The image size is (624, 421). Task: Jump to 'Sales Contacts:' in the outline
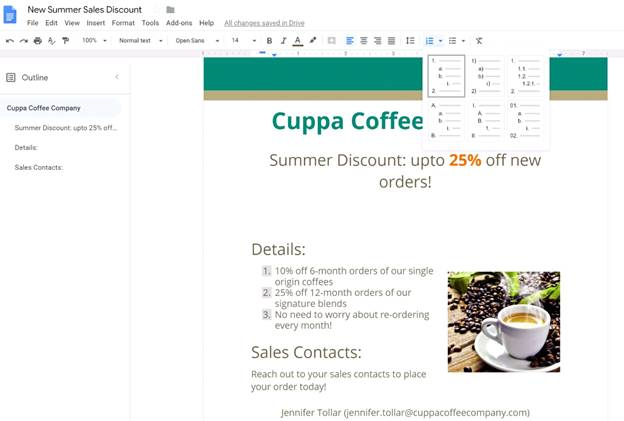pyautogui.click(x=39, y=167)
